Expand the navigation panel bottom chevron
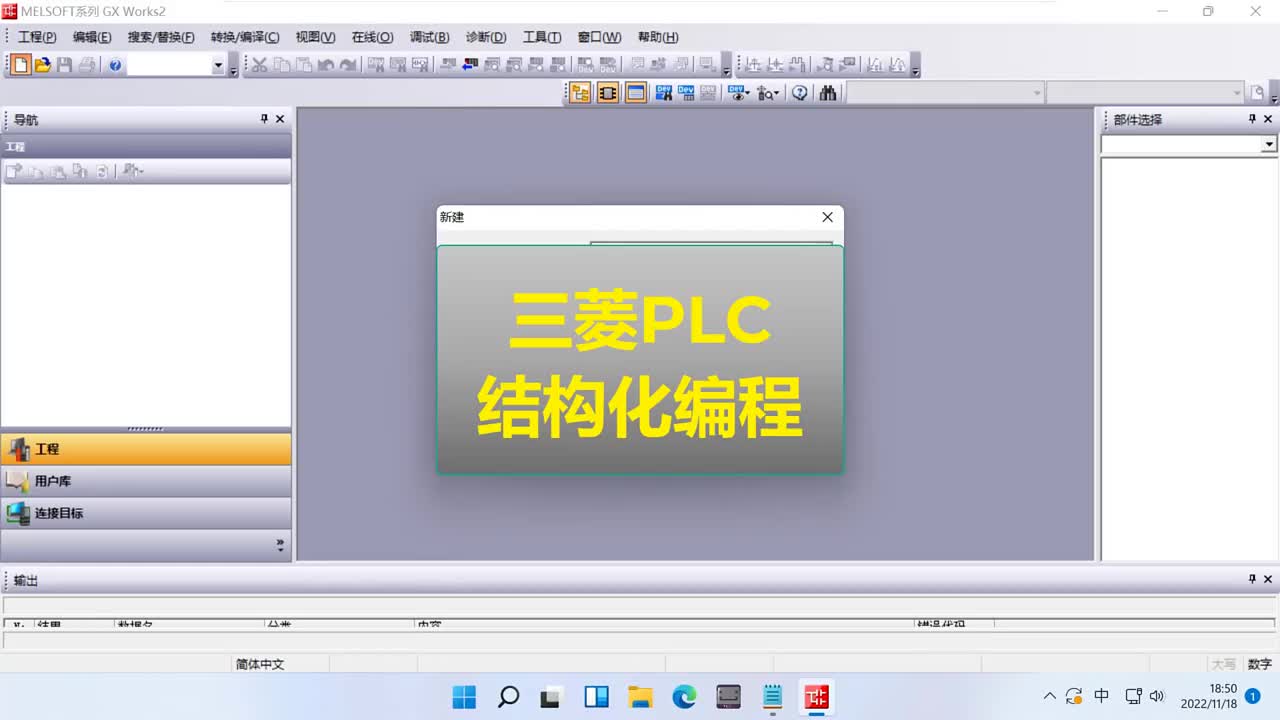 click(280, 546)
